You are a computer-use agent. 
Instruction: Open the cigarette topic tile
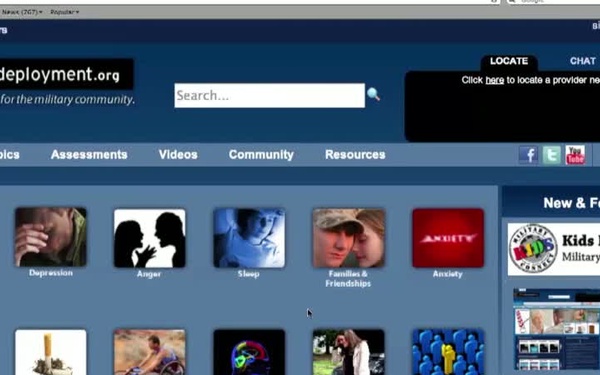pyautogui.click(x=51, y=352)
